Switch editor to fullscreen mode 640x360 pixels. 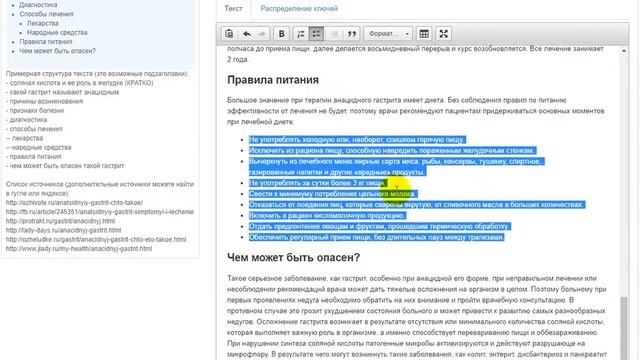(x=444, y=34)
